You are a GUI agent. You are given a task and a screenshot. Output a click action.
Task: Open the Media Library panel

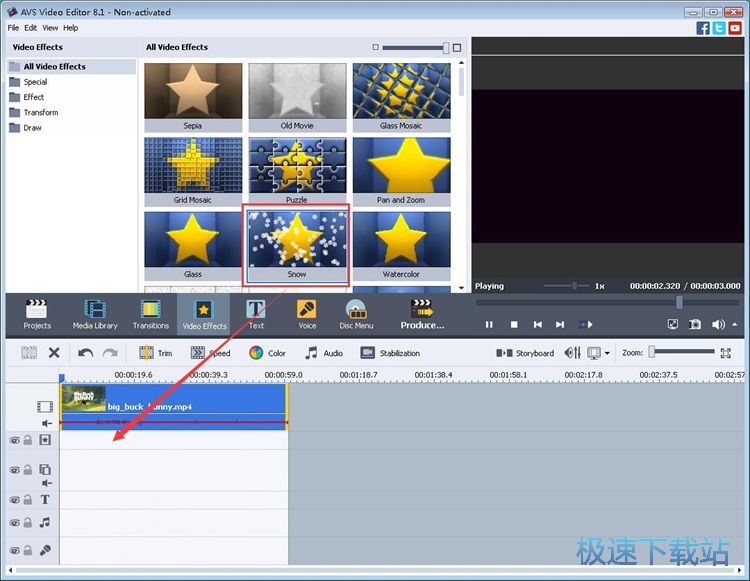95,314
